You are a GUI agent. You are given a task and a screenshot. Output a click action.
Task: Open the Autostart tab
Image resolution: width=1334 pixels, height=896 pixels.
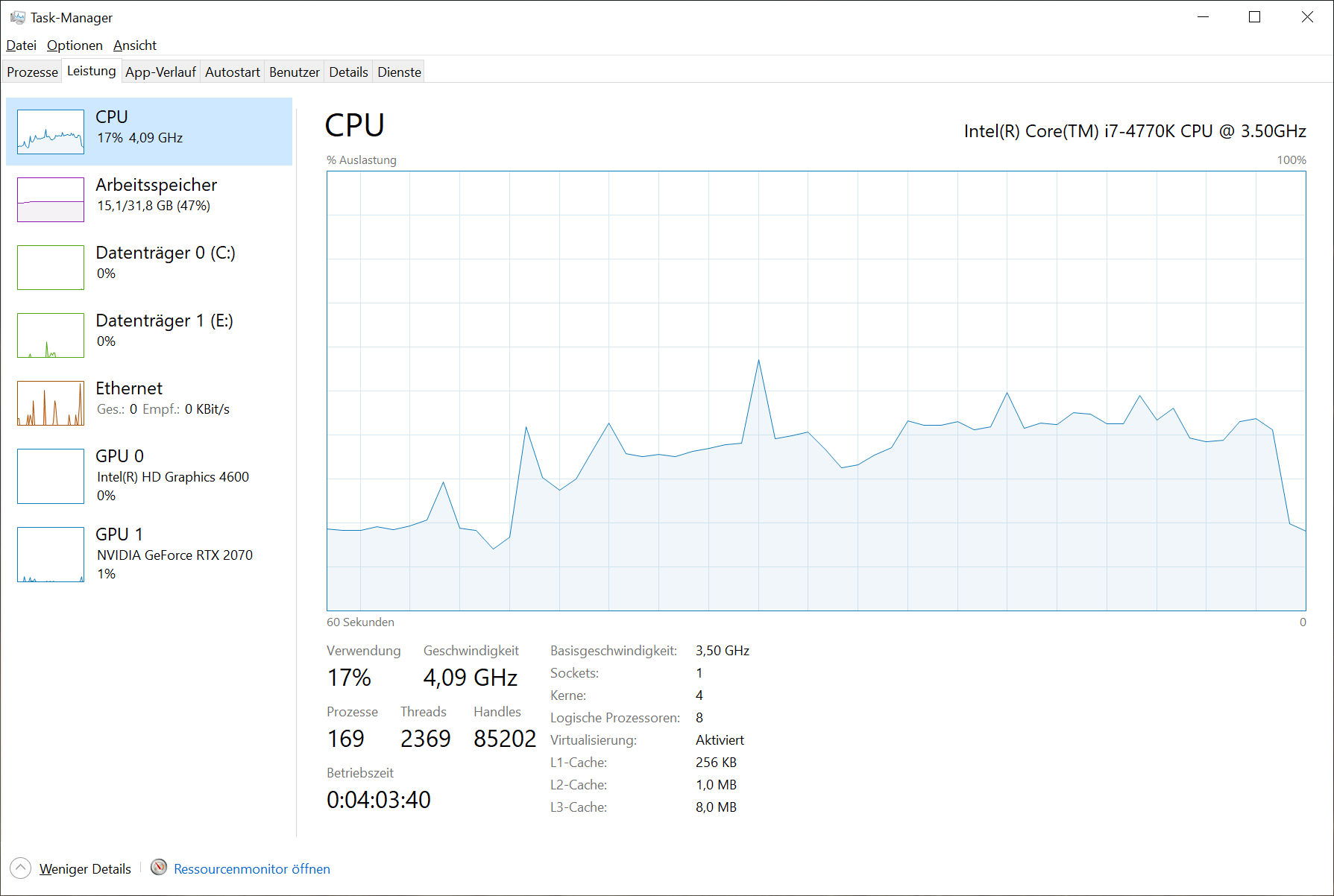point(233,72)
